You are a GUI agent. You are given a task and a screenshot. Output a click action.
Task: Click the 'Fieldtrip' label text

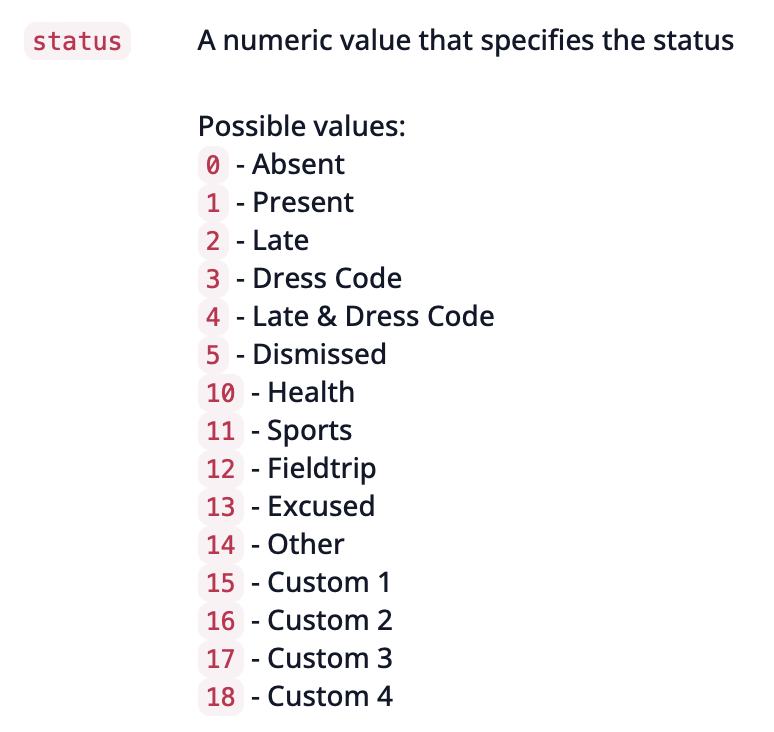322,469
